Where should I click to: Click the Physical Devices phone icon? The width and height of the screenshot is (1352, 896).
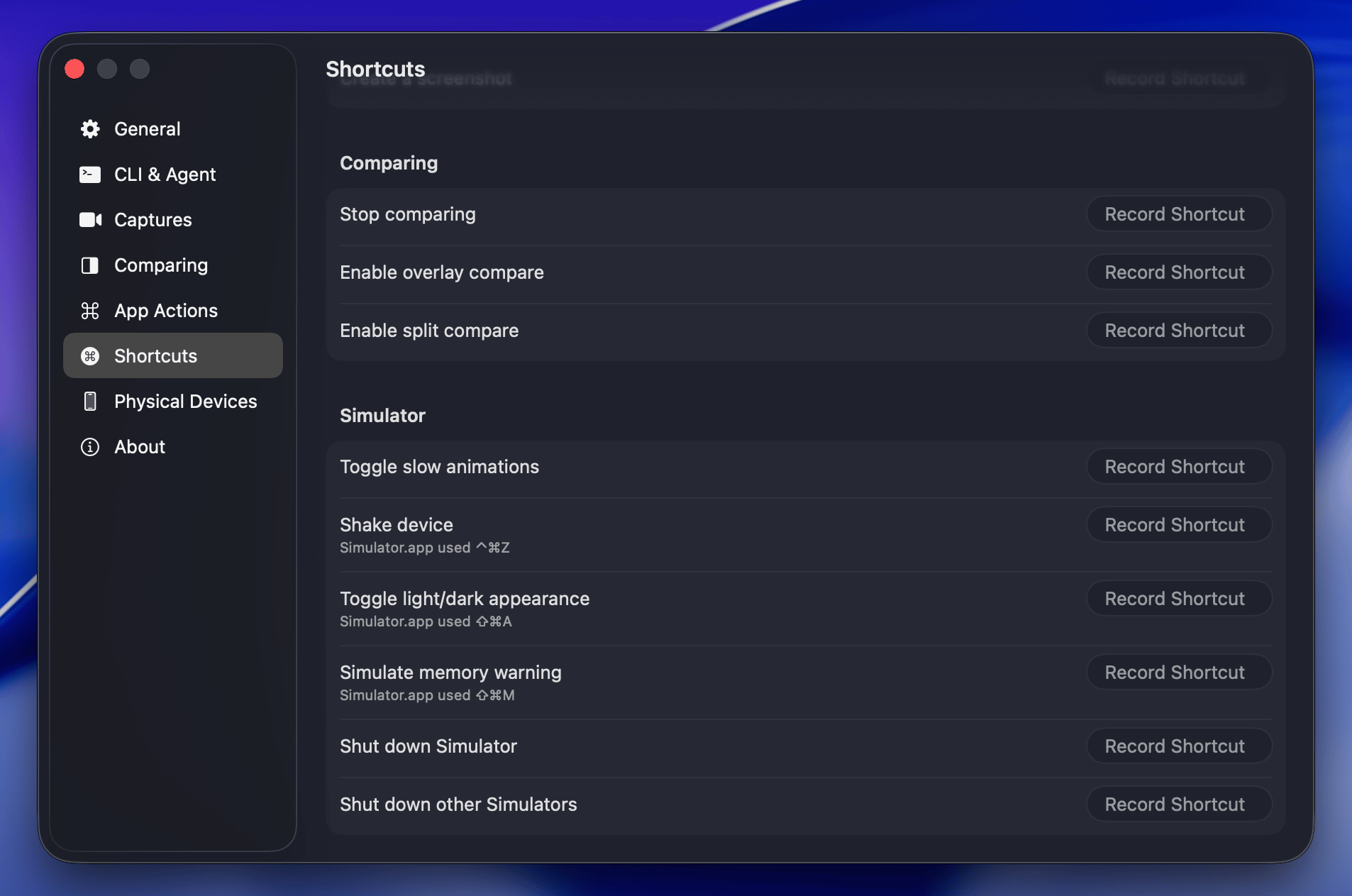(90, 402)
